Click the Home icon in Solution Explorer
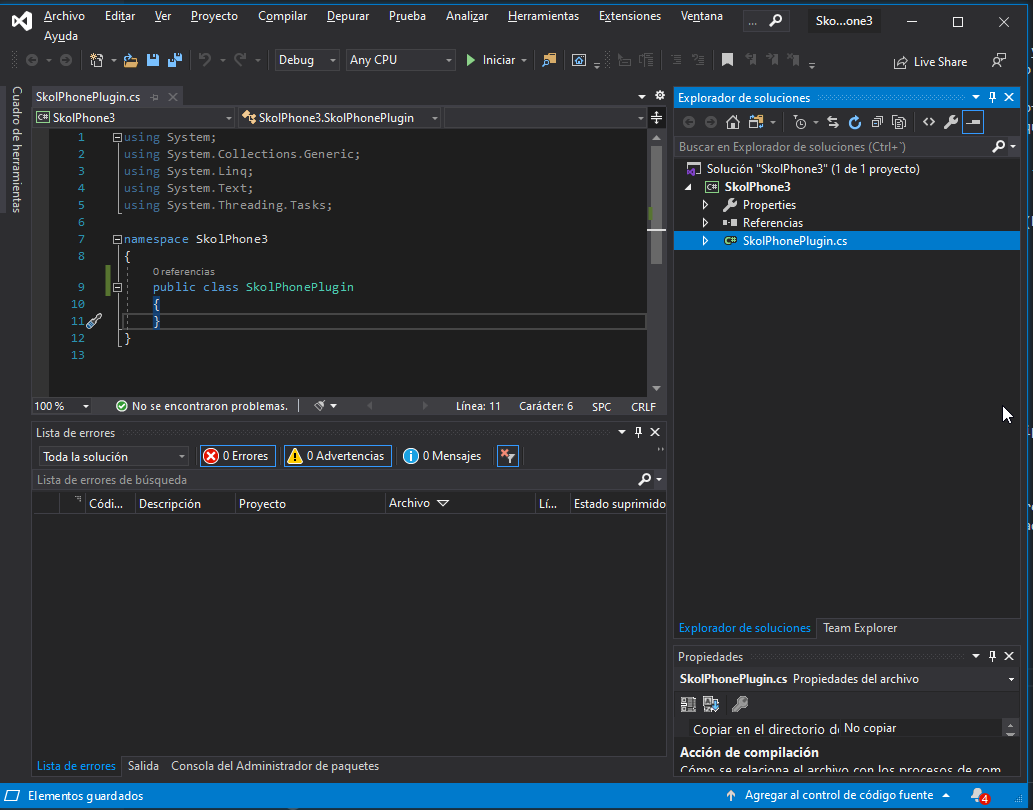 pos(733,123)
